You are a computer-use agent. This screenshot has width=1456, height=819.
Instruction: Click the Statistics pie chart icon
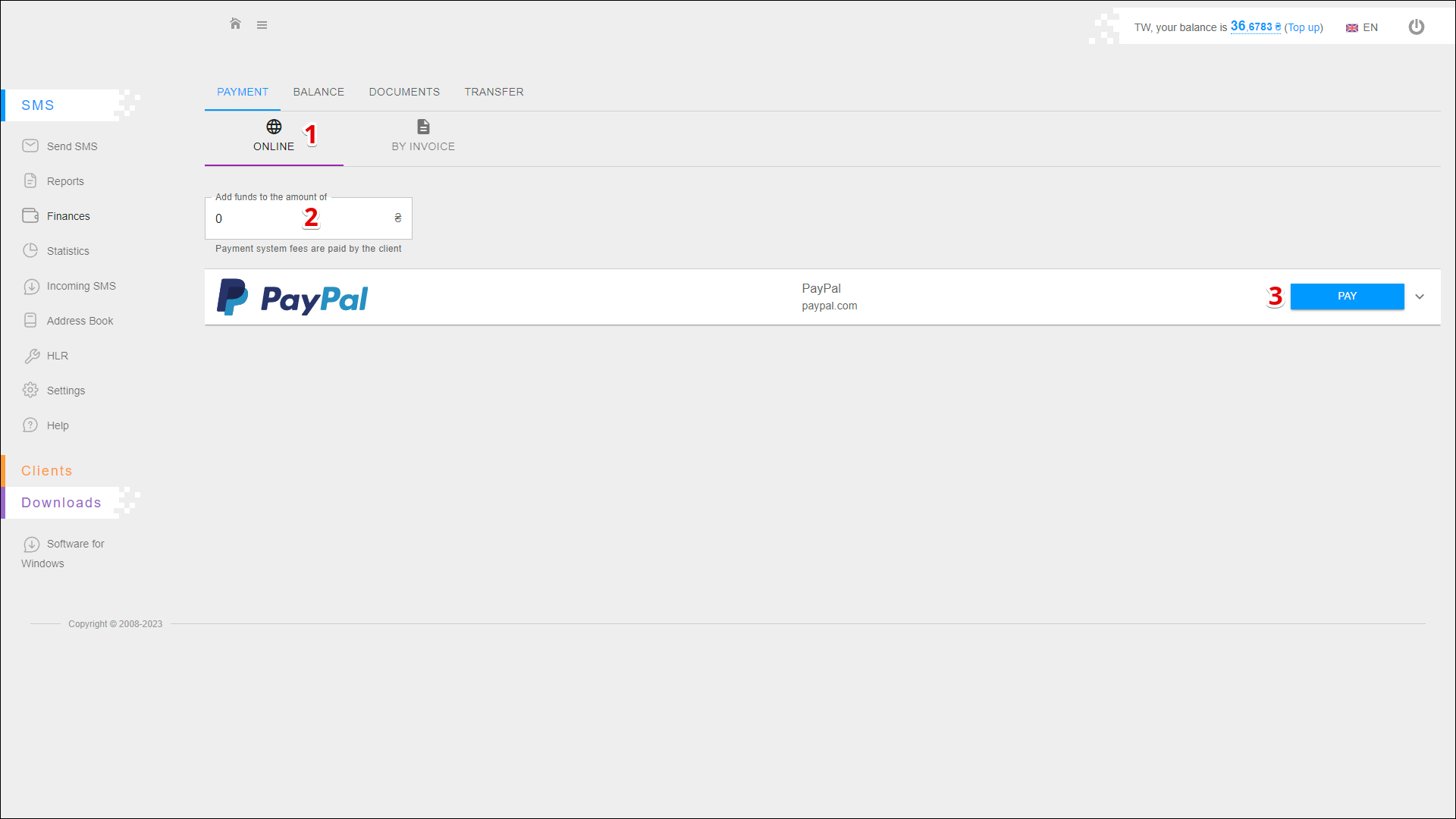[30, 250]
